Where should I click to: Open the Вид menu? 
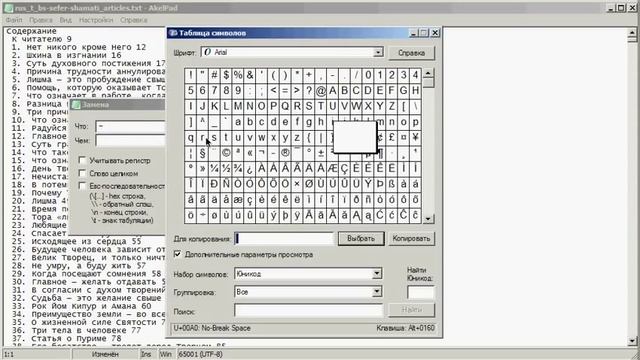click(x=65, y=20)
